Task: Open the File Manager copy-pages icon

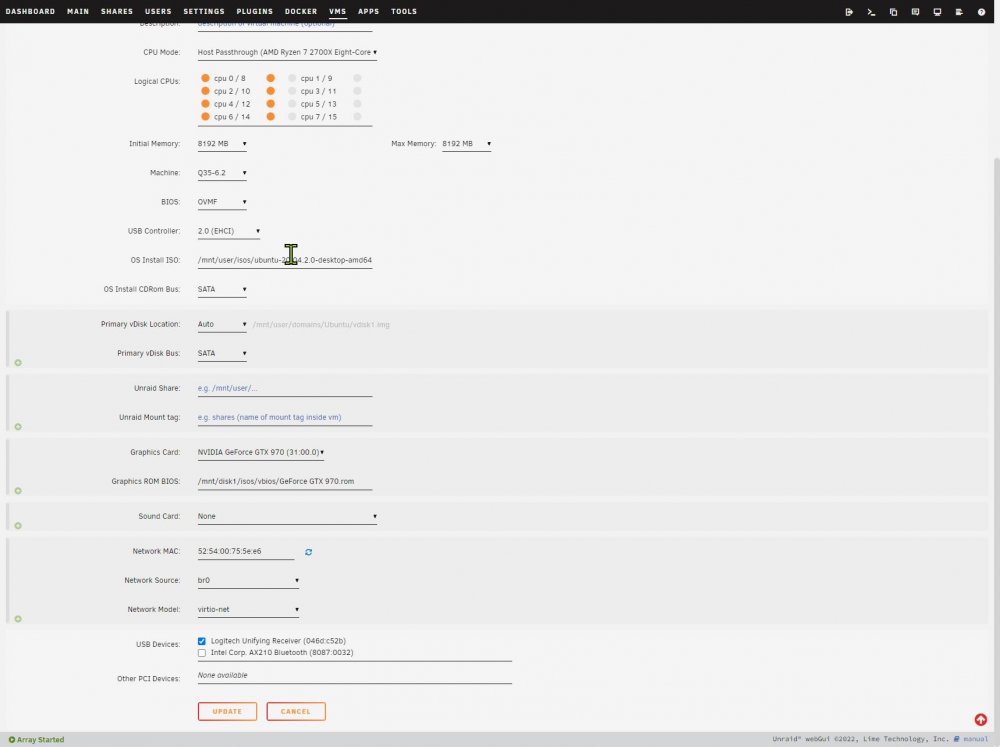Action: (x=893, y=11)
